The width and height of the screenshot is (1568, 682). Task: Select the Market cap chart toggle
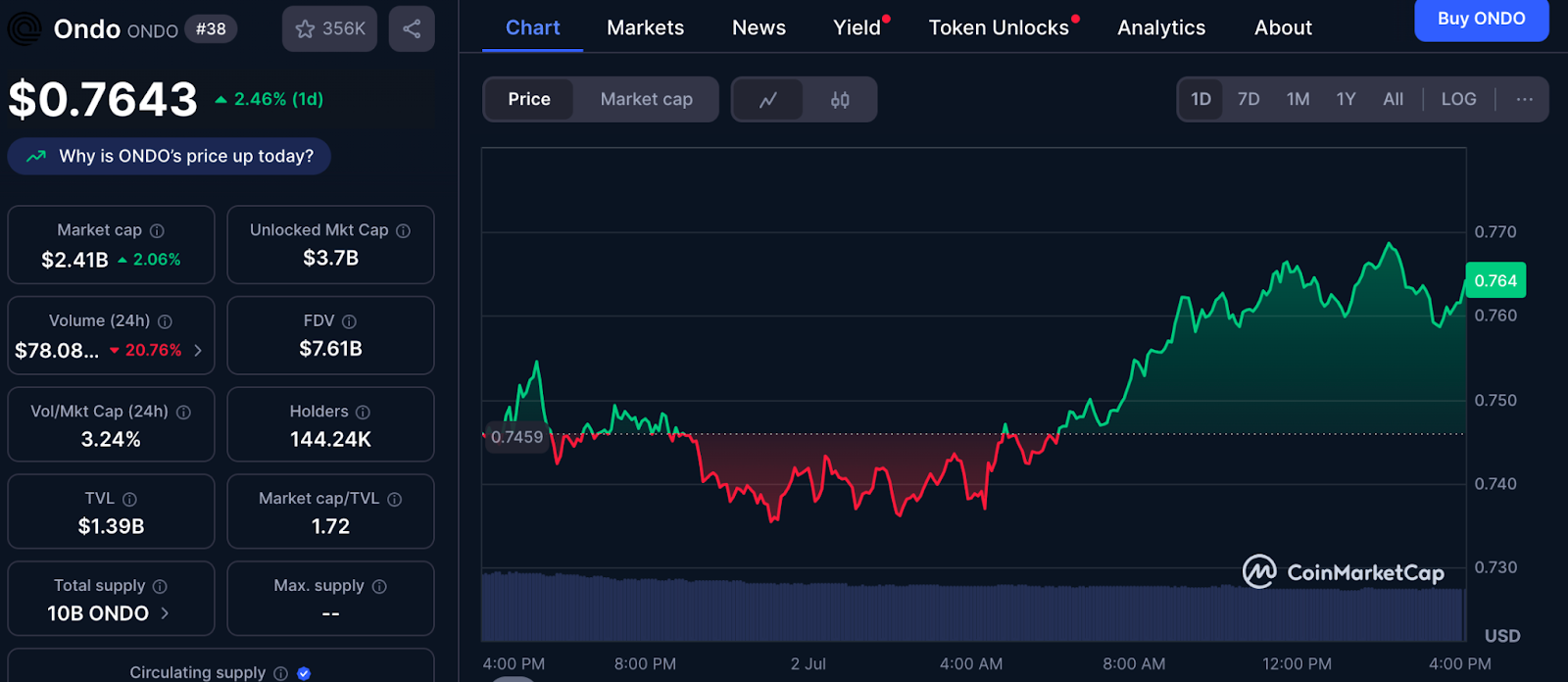click(x=646, y=99)
